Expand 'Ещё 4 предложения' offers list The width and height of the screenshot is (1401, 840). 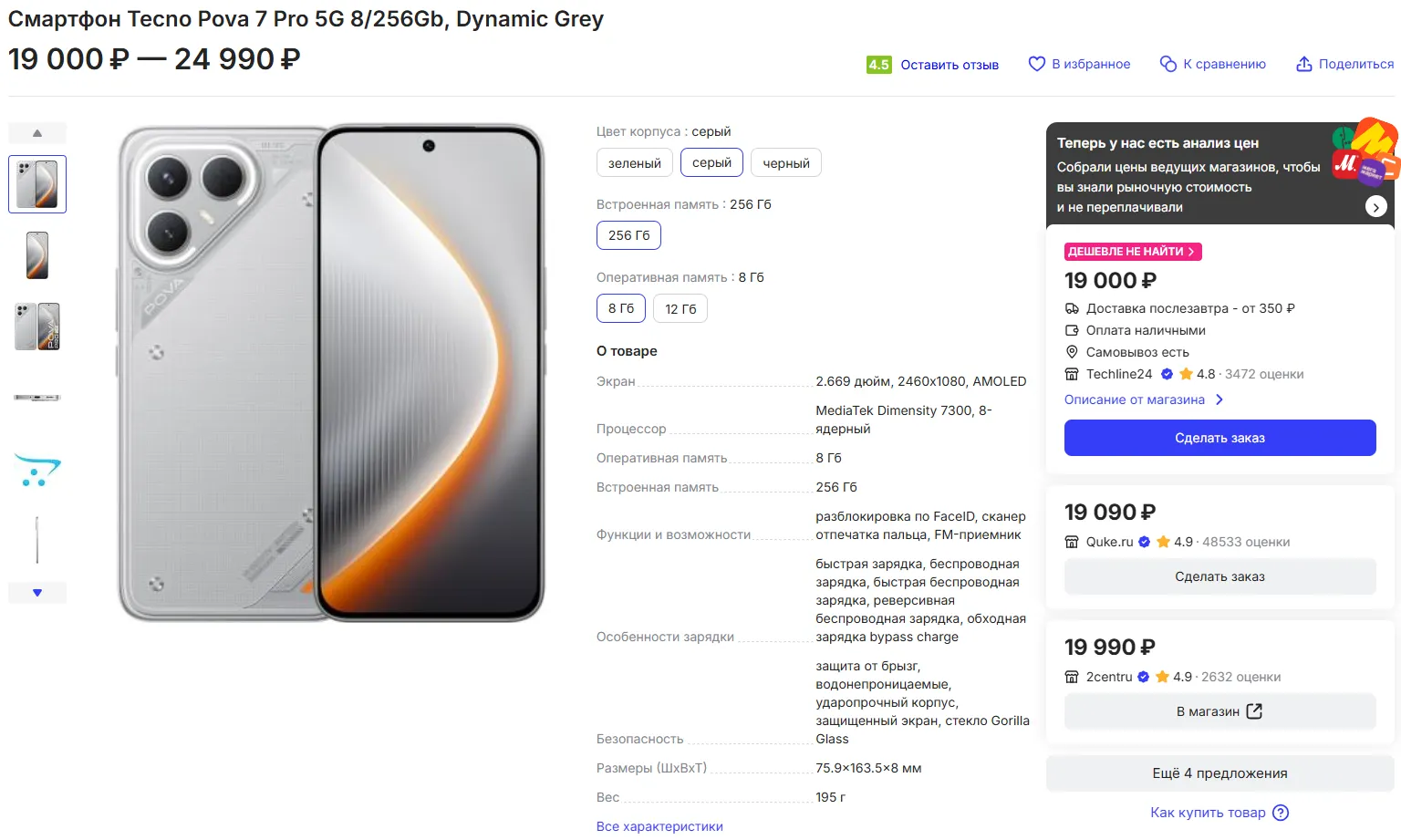click(1219, 773)
